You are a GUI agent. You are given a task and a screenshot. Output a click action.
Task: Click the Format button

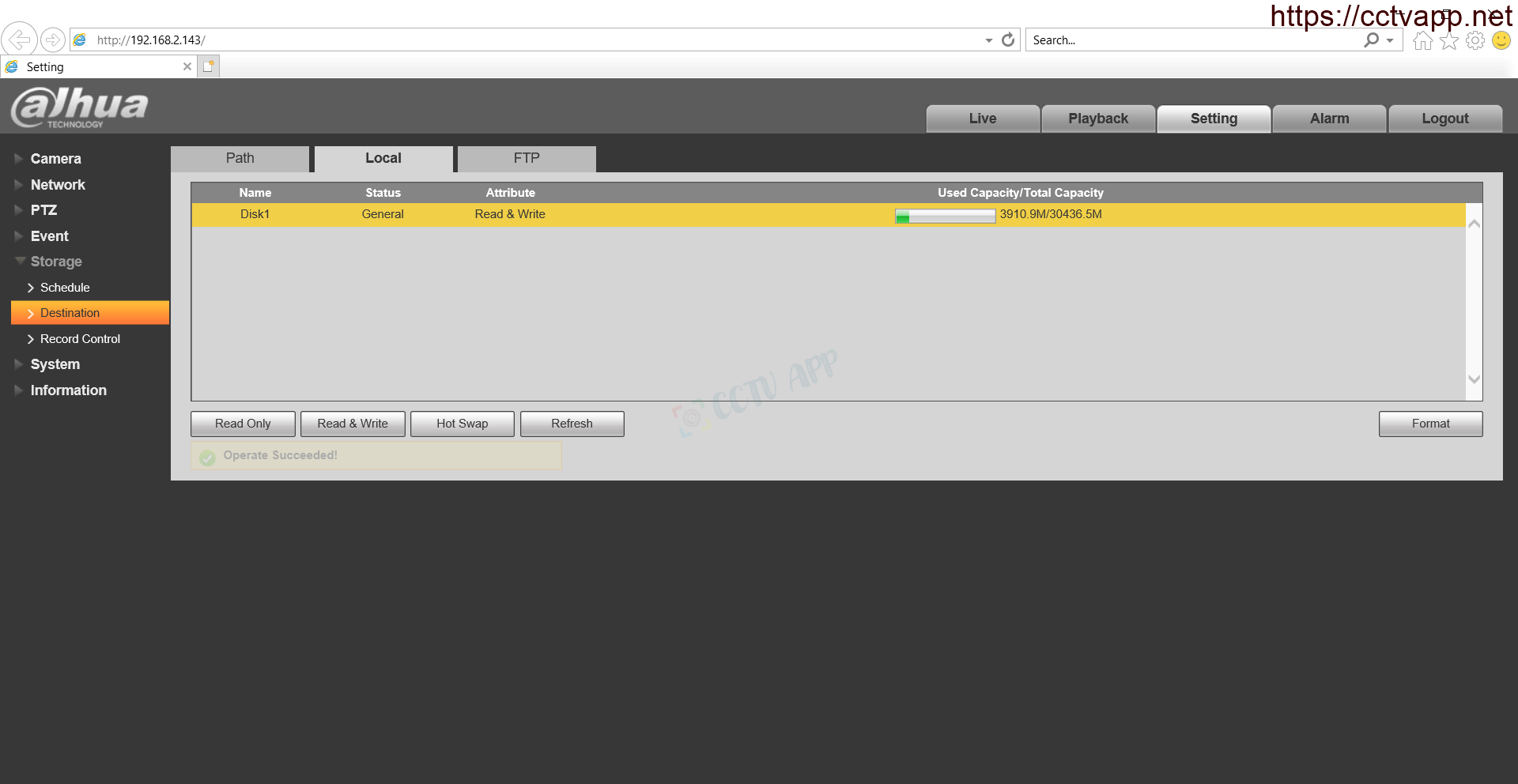pyautogui.click(x=1430, y=424)
